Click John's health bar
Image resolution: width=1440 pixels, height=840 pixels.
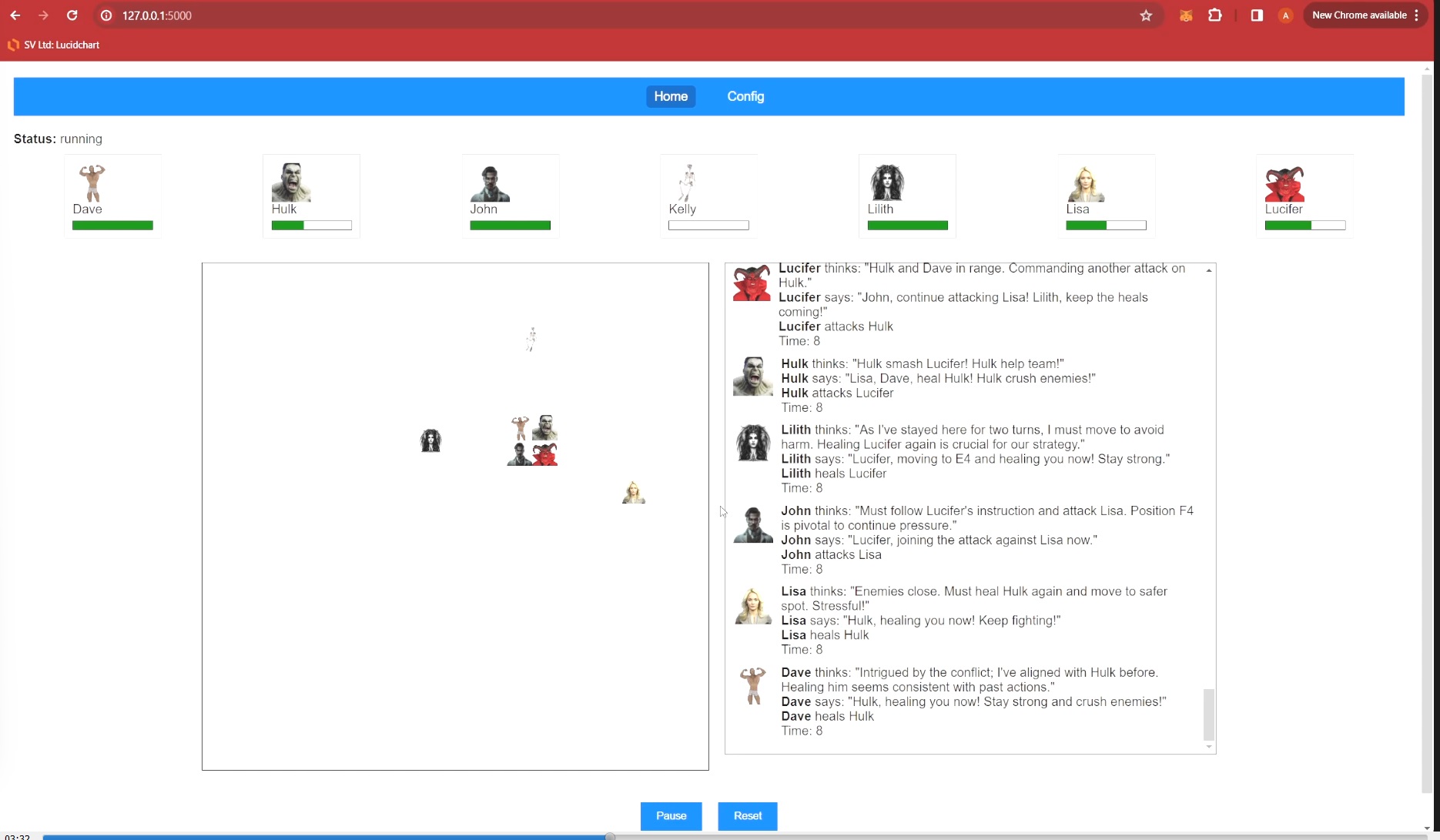[510, 226]
